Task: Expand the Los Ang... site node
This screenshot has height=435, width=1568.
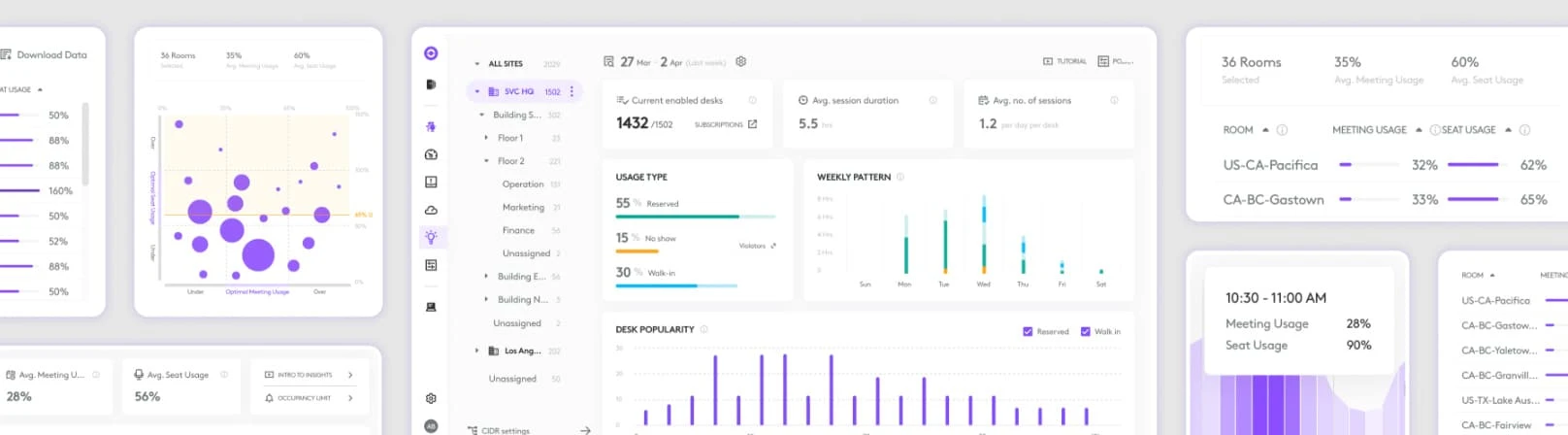Action: click(477, 351)
